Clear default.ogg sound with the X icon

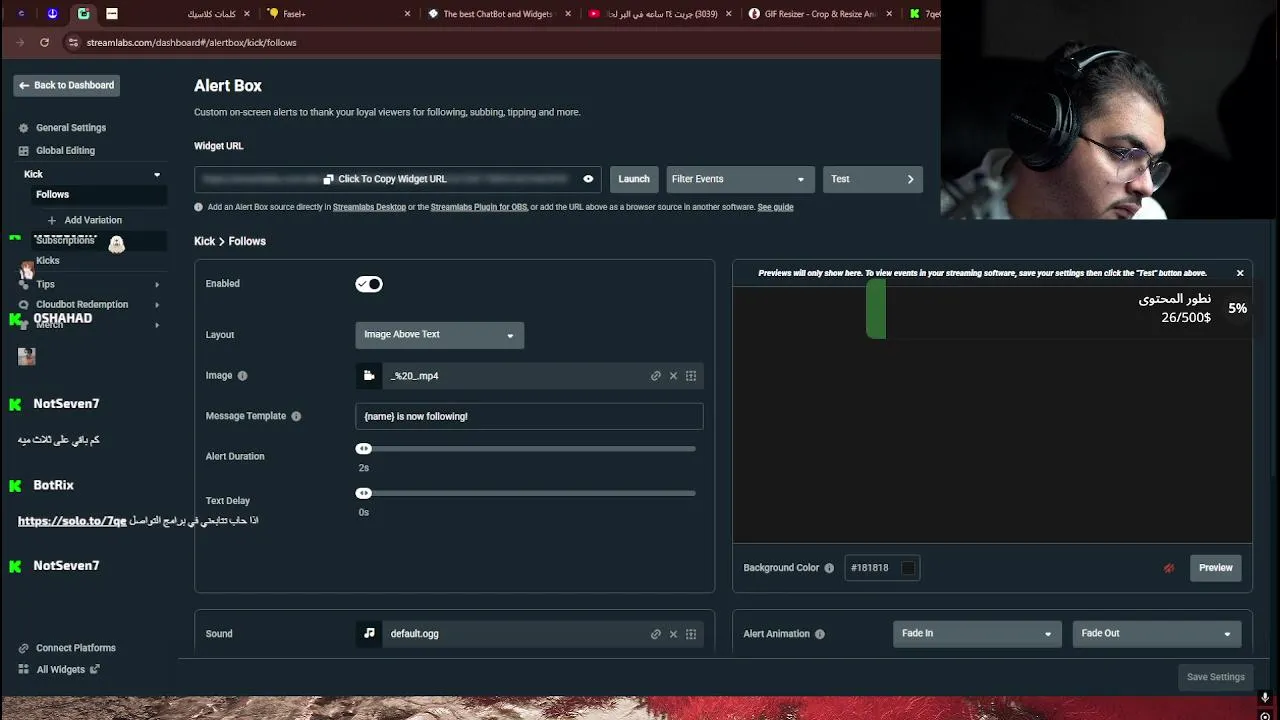[673, 634]
